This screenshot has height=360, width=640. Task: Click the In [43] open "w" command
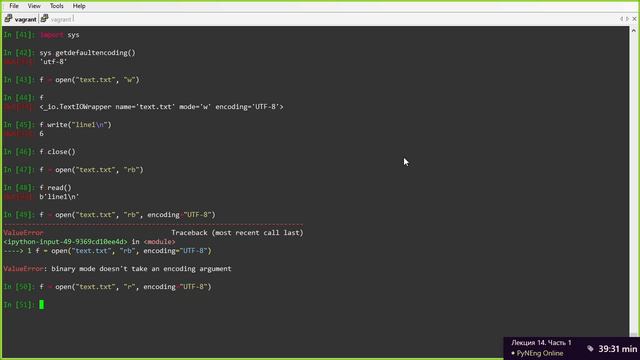coord(89,80)
